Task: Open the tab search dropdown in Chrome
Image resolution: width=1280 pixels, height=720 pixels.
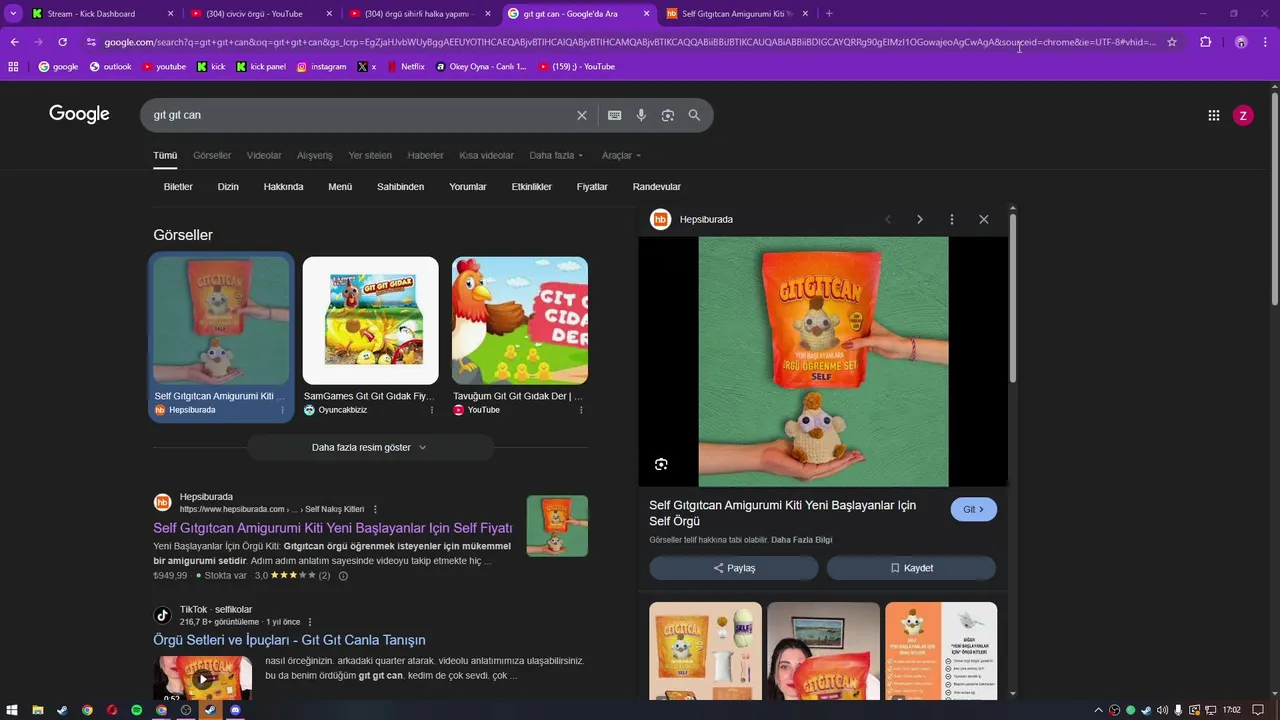Action: pos(13,14)
